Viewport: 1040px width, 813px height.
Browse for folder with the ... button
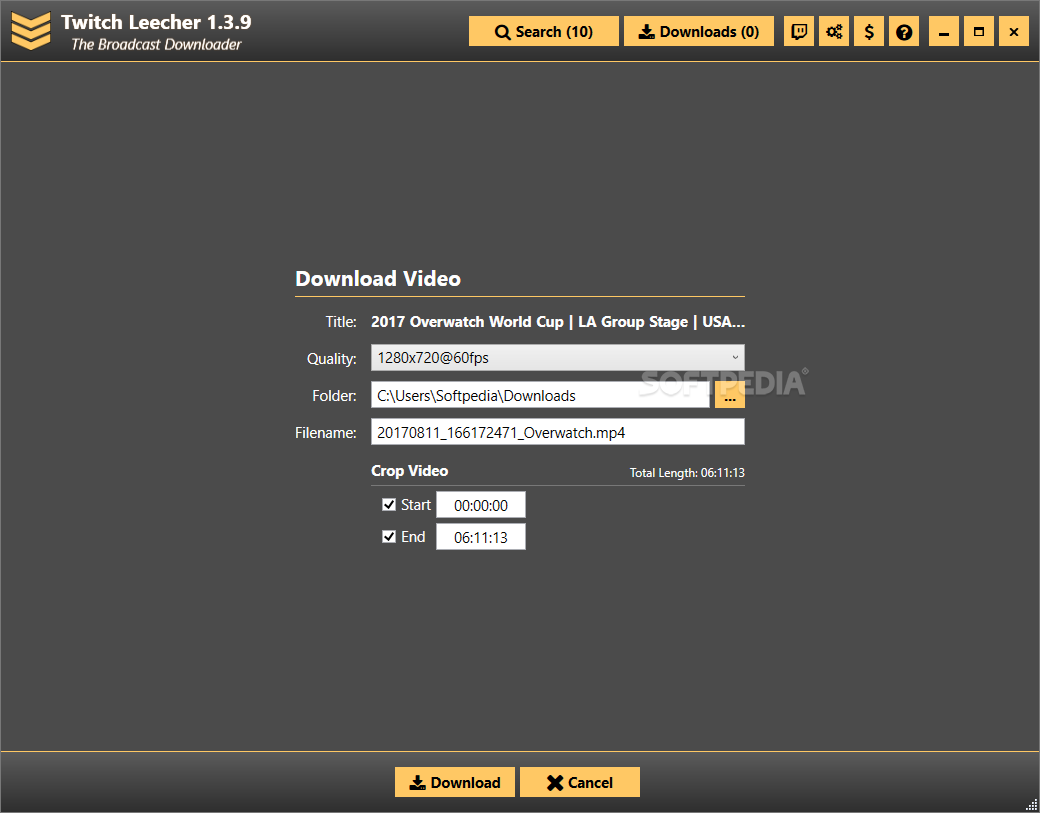pos(730,395)
